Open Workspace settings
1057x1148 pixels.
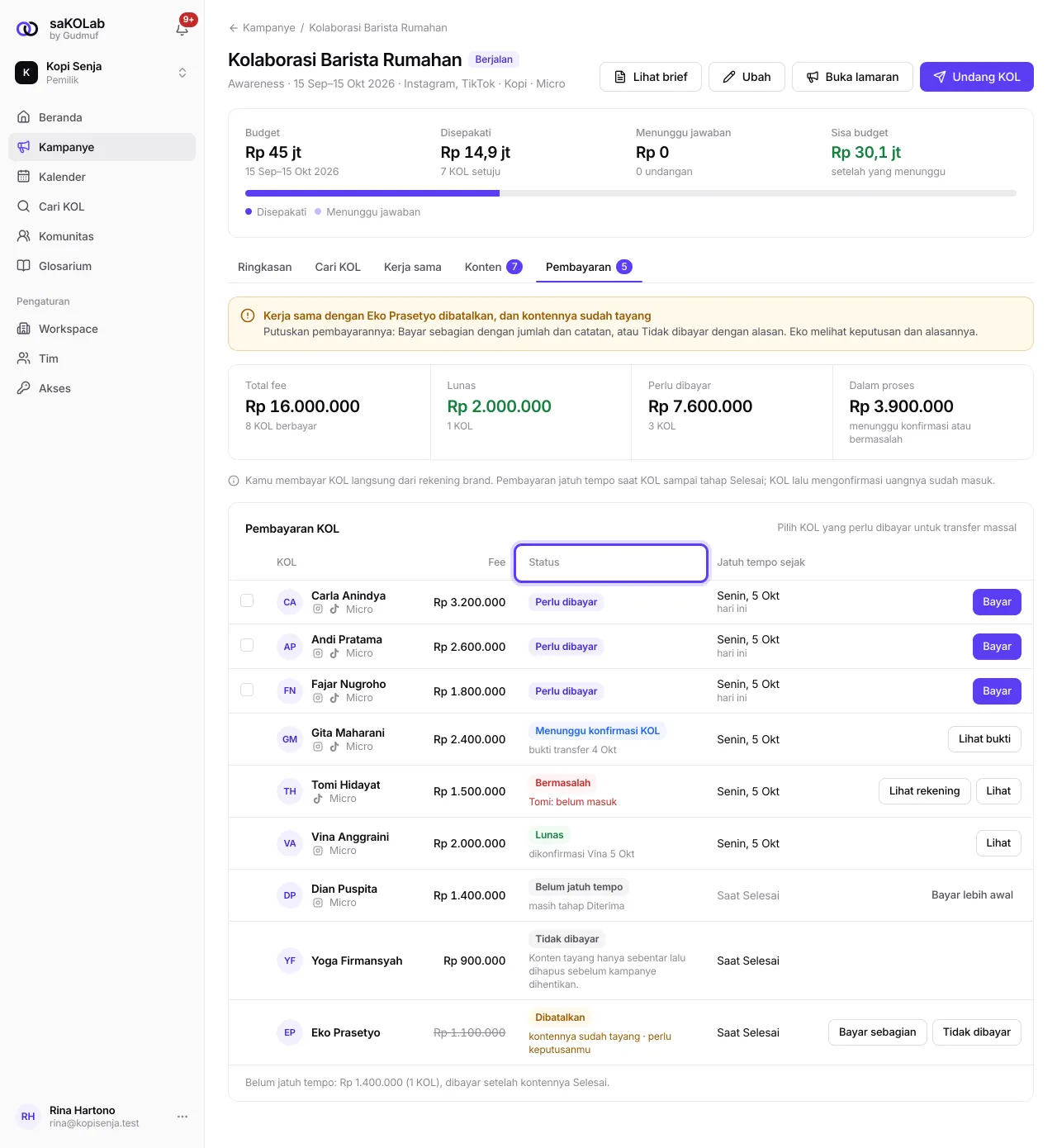pyautogui.click(x=102, y=329)
